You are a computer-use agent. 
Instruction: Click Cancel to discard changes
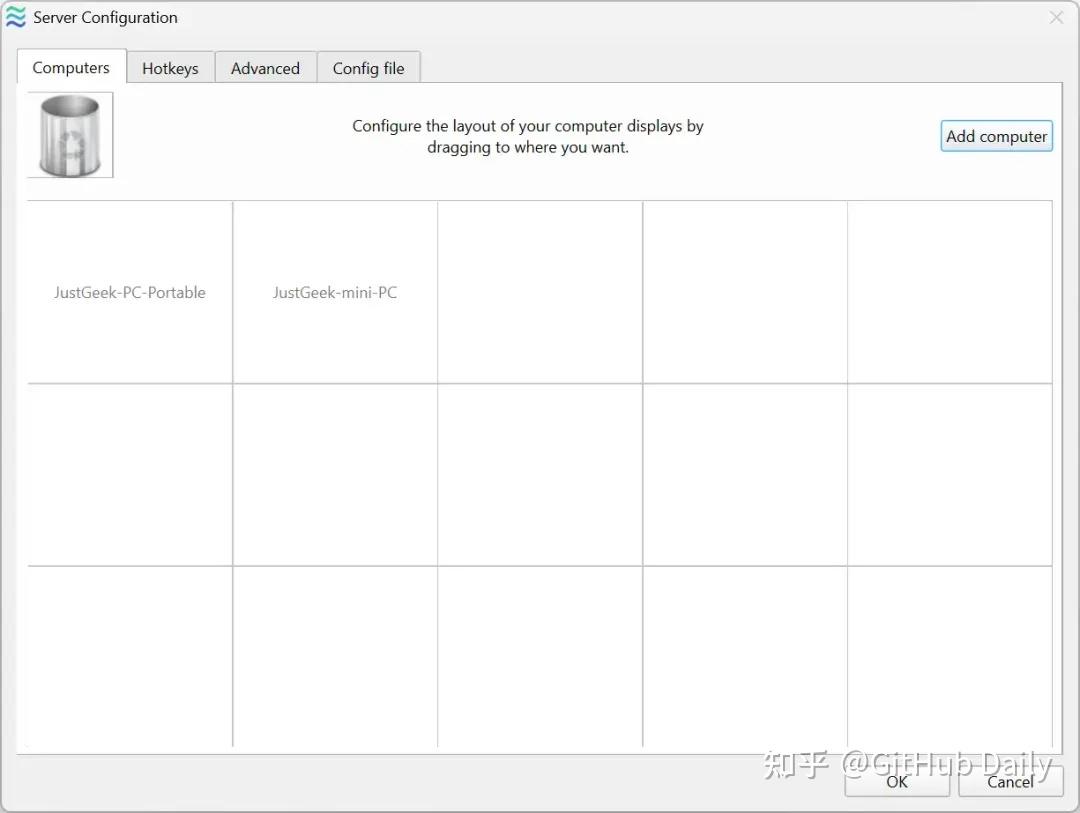(1010, 781)
